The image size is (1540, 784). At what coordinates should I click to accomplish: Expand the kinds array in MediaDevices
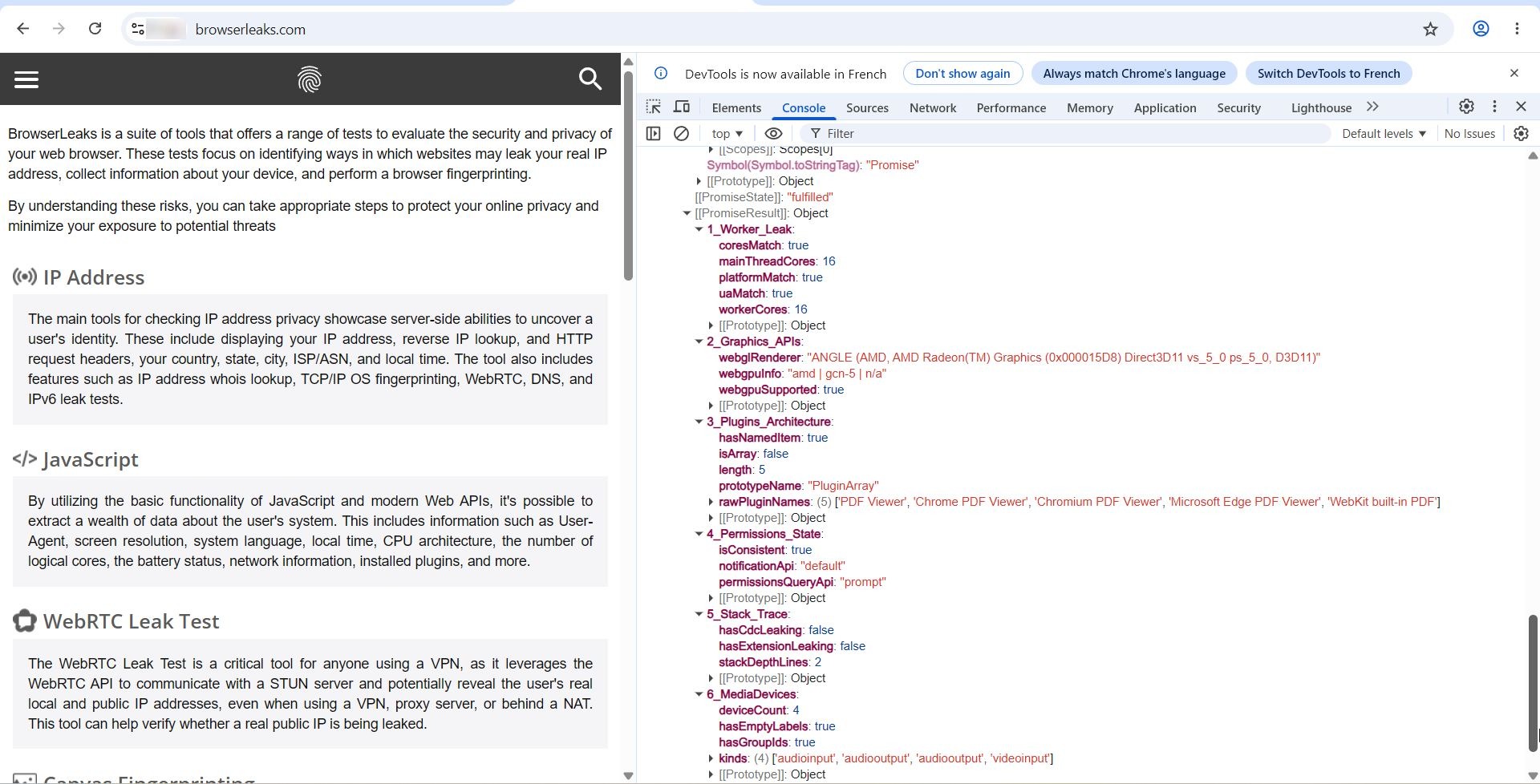pyautogui.click(x=711, y=758)
